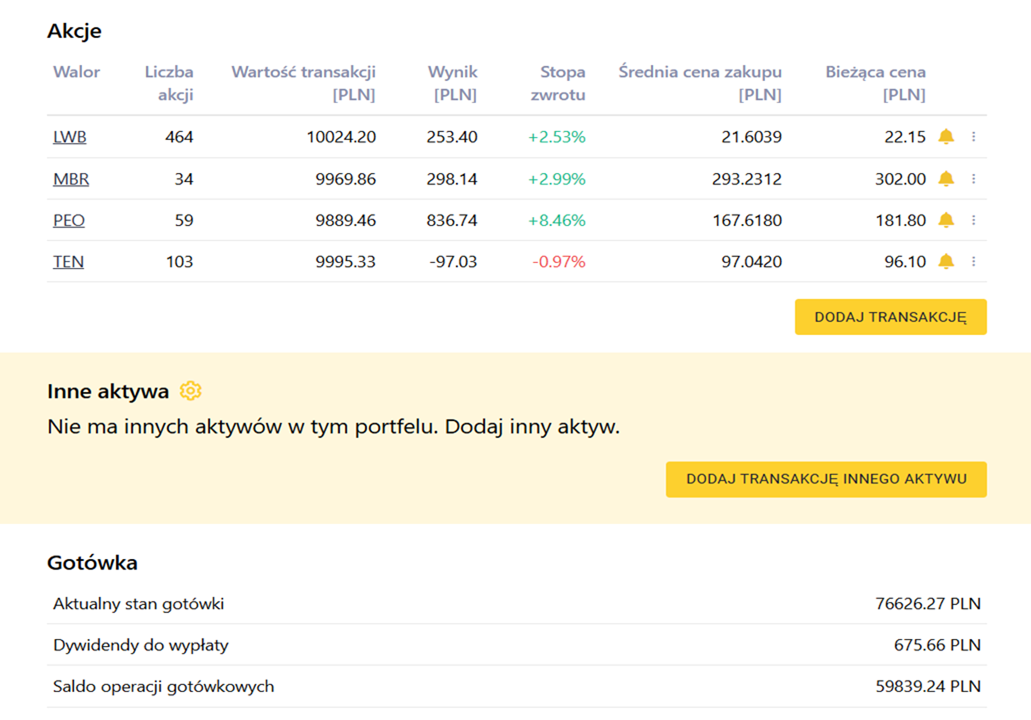The width and height of the screenshot is (1031, 720).
Task: Click the alert bell for MBR
Action: [x=946, y=179]
